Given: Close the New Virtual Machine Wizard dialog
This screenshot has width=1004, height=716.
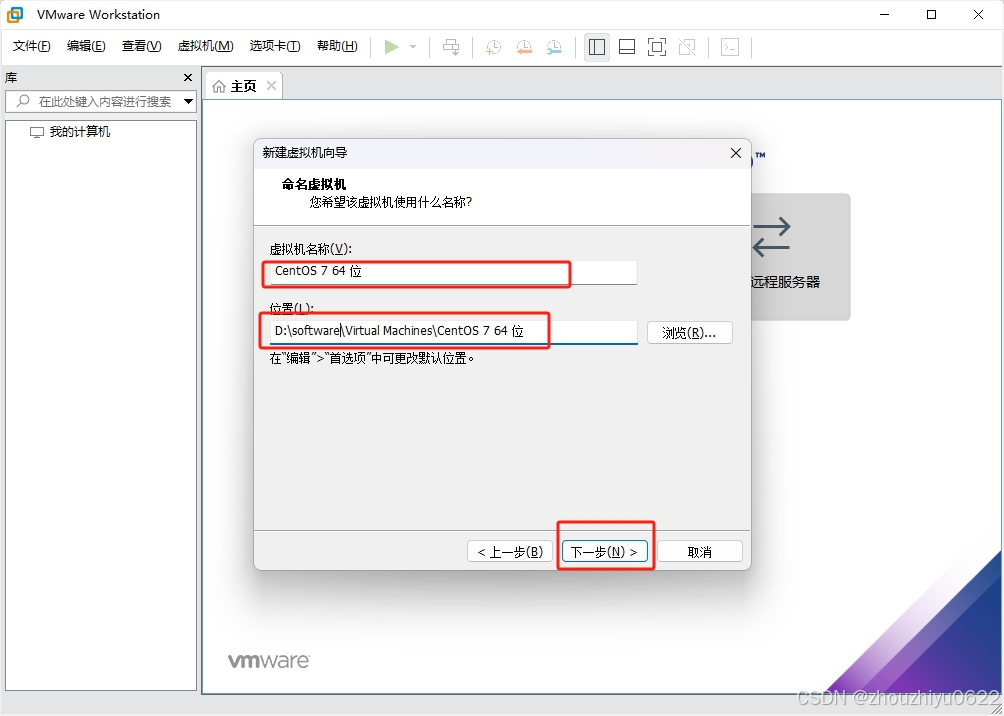Looking at the screenshot, I should point(736,153).
